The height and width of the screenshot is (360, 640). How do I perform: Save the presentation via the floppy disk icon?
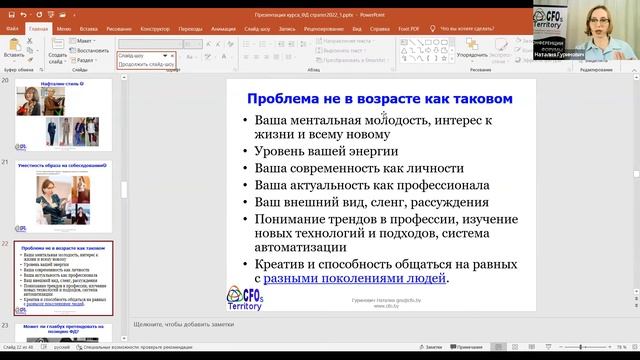coord(11,15)
